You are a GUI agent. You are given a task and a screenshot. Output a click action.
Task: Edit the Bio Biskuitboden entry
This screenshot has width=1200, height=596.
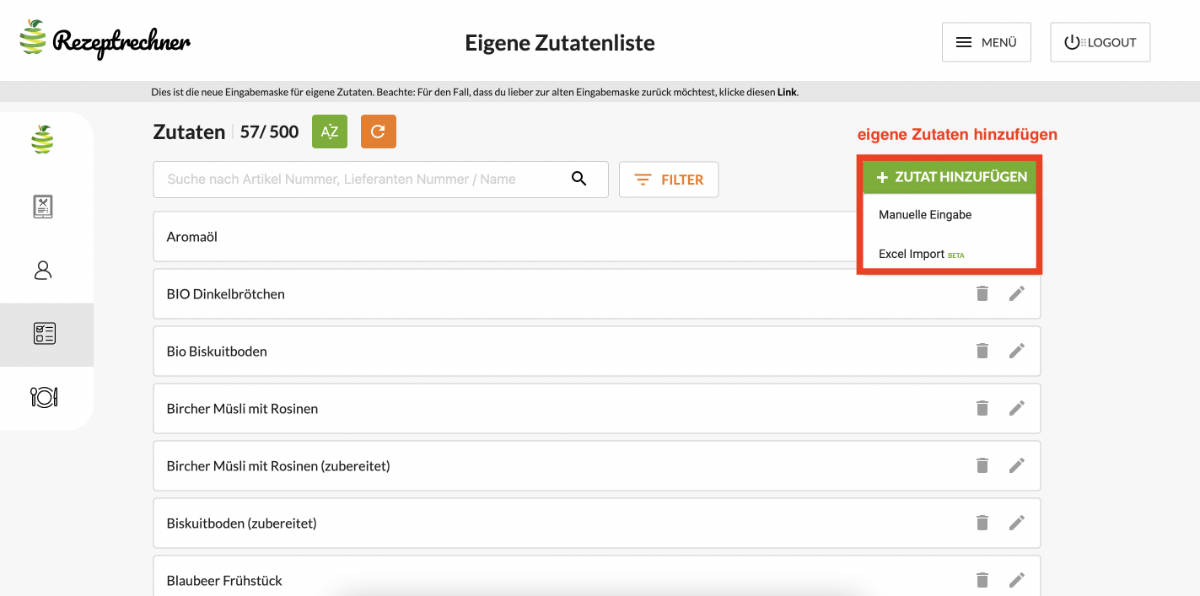(1017, 351)
